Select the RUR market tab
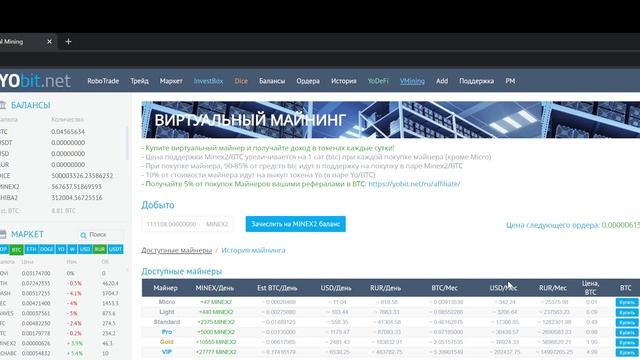 pyautogui.click(x=100, y=249)
